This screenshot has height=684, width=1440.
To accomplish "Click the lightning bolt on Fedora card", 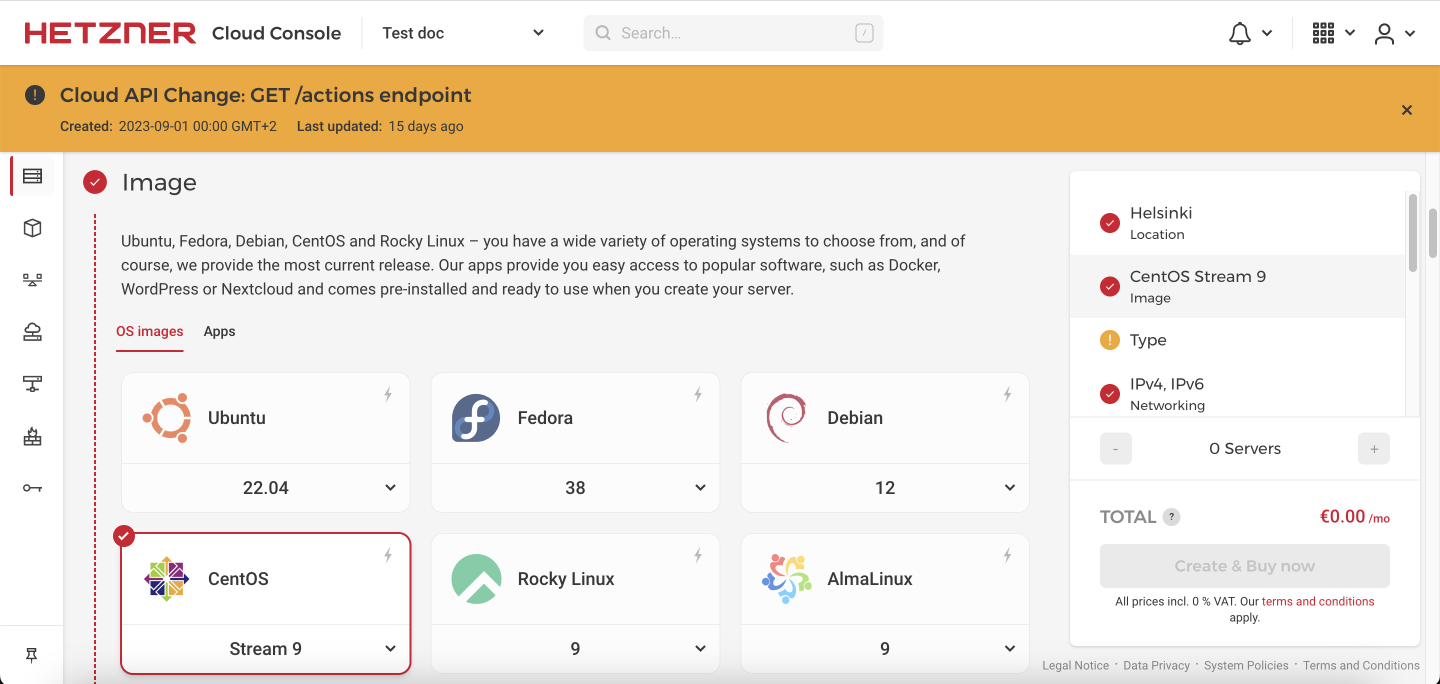I will [x=698, y=395].
